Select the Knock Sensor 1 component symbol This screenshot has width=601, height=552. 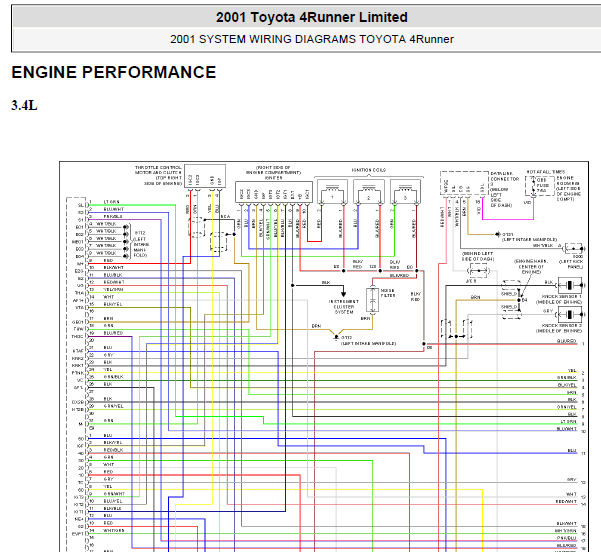click(x=570, y=285)
